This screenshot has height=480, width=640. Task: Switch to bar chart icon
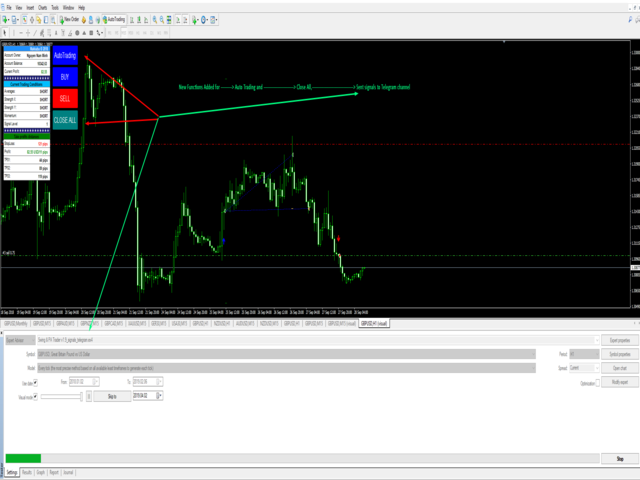click(x=132, y=20)
